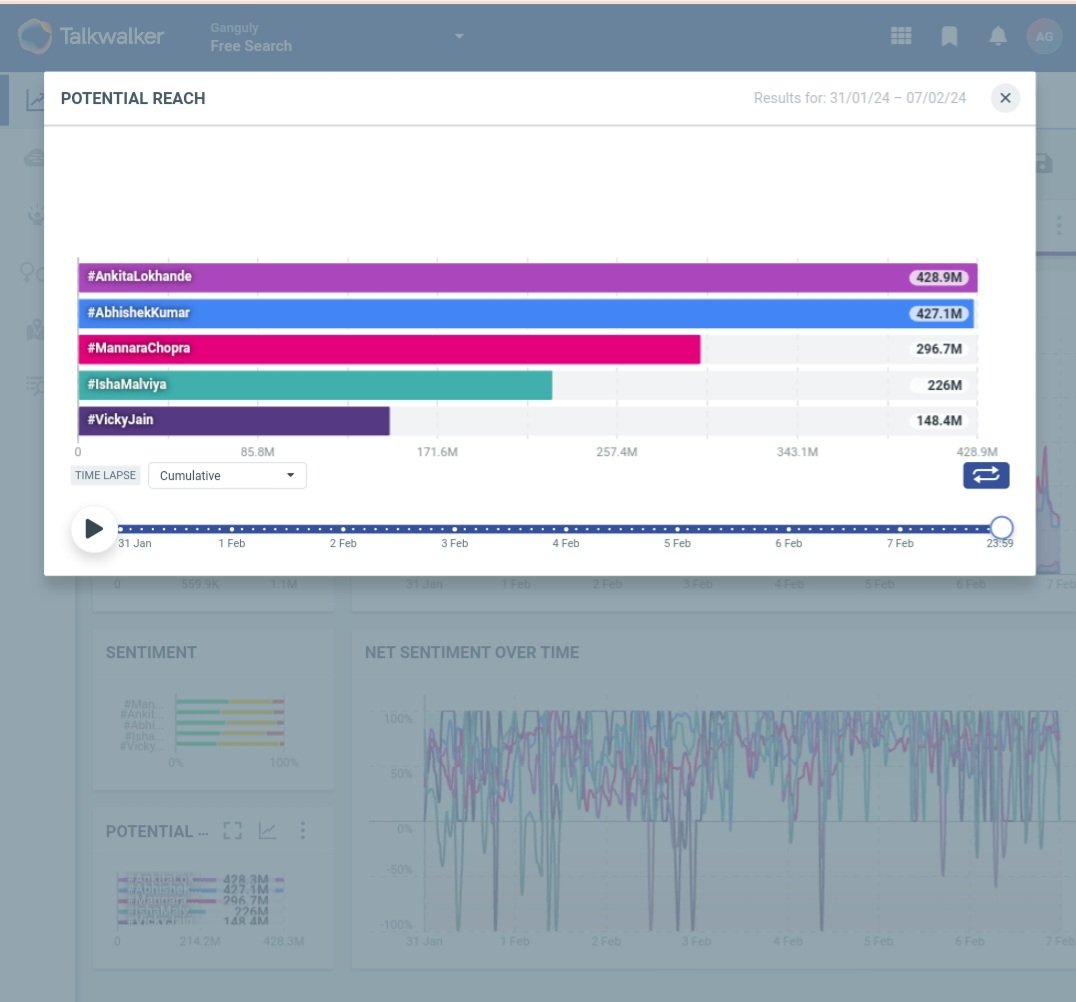Click the results date range text
Screen dimensions: 1076x1002
click(x=859, y=98)
